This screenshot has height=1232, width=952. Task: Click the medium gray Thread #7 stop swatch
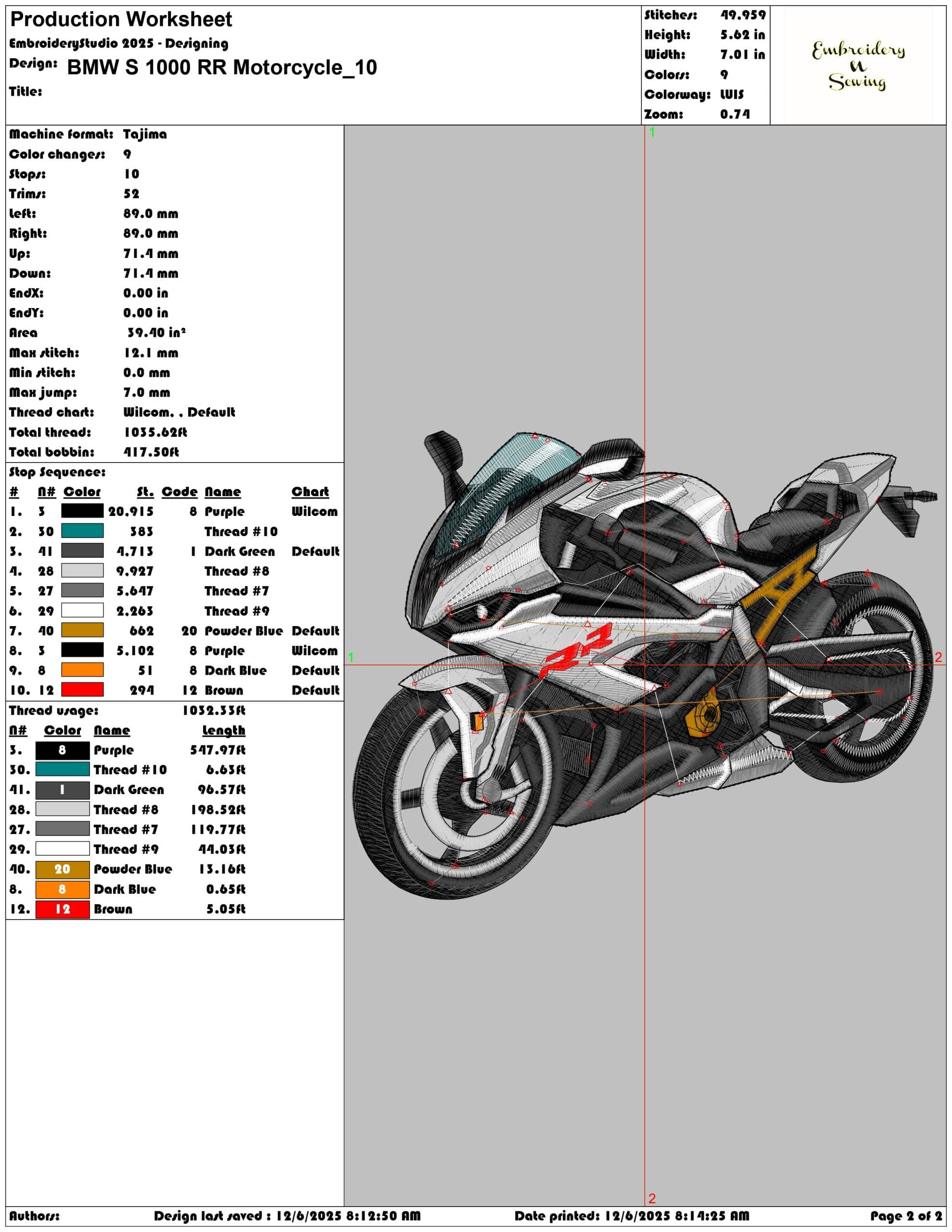(x=82, y=590)
